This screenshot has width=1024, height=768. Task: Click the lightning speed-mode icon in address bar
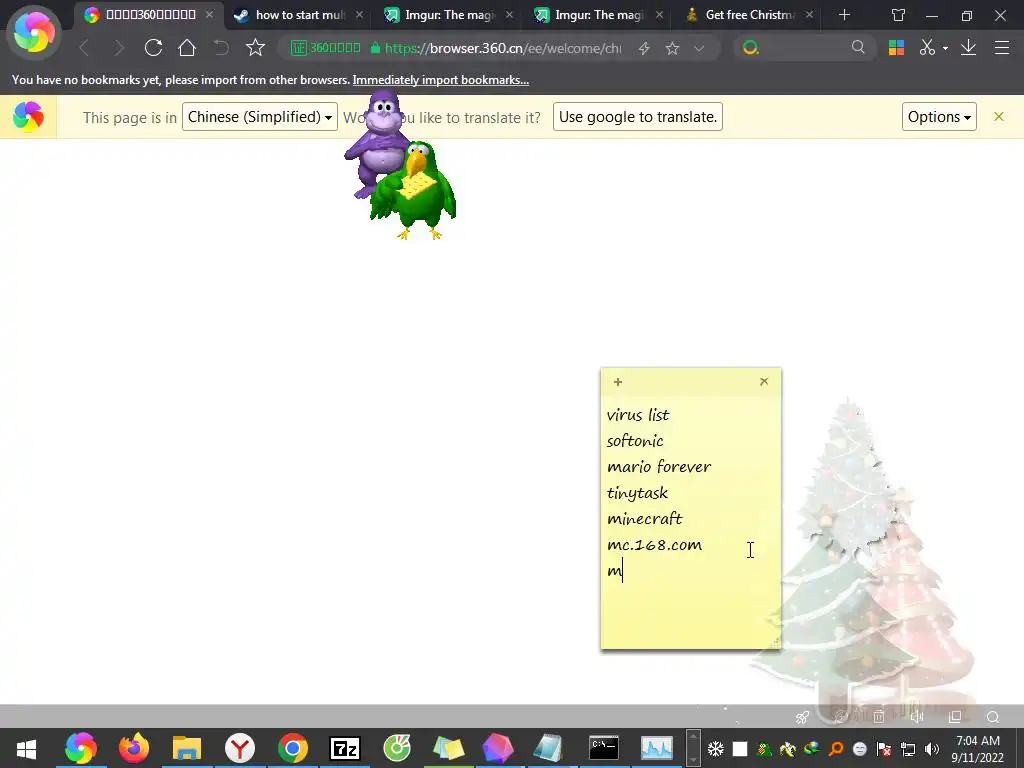(x=644, y=48)
